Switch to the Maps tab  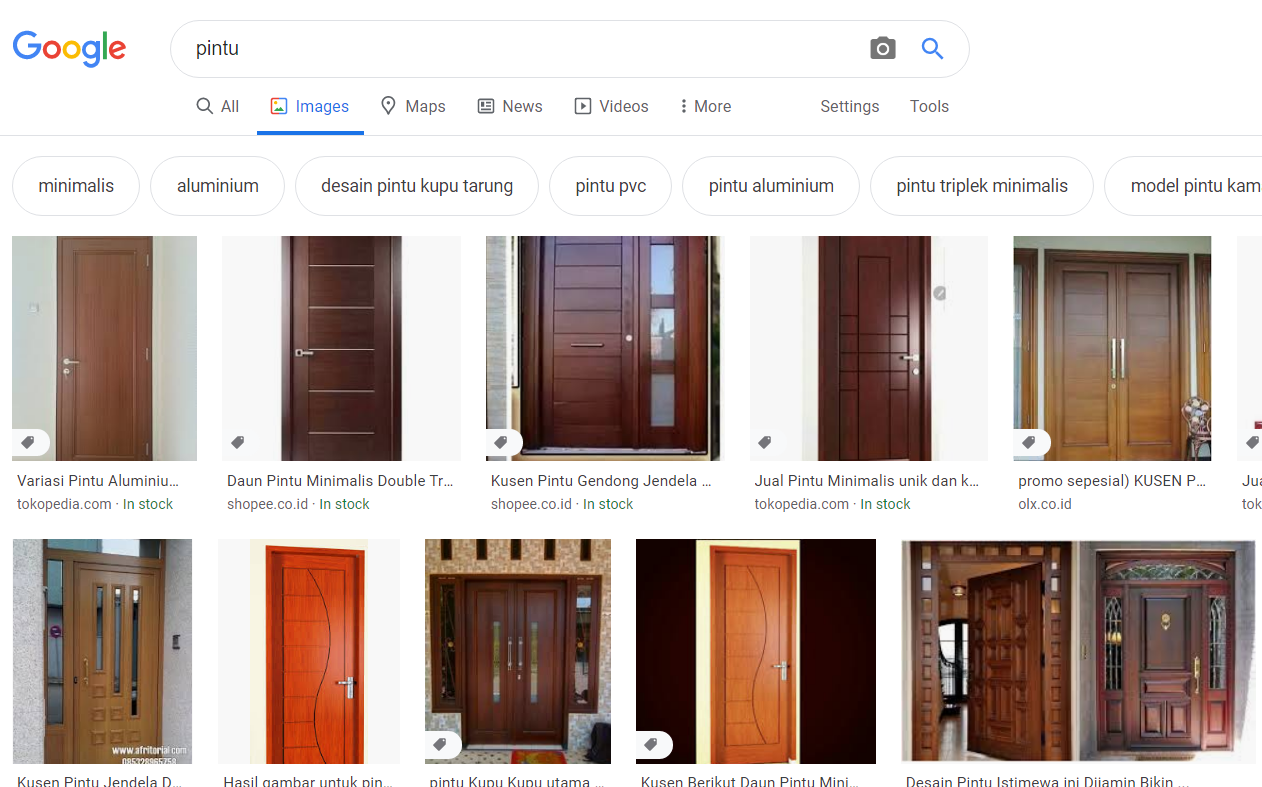[413, 106]
